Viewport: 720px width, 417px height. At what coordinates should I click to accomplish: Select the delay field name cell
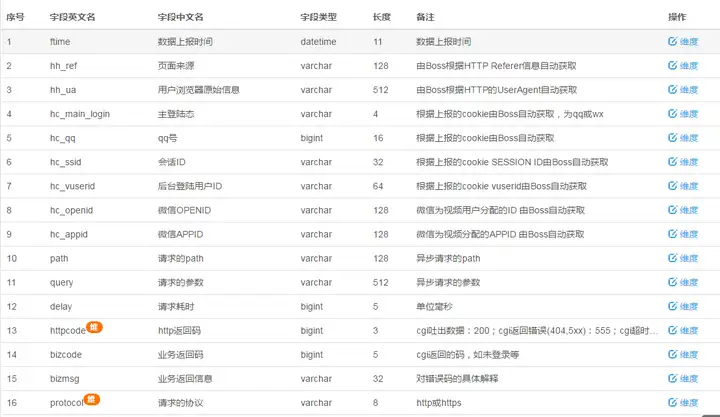point(61,307)
